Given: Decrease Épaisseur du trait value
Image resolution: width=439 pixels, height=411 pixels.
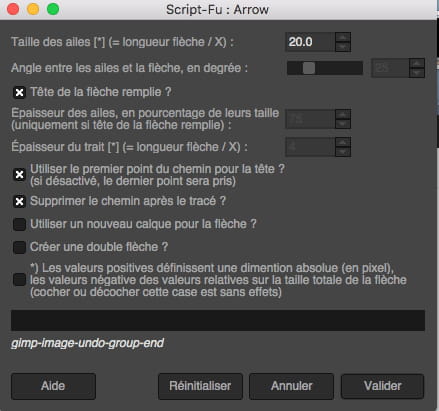Looking at the screenshot, I should (x=343, y=152).
